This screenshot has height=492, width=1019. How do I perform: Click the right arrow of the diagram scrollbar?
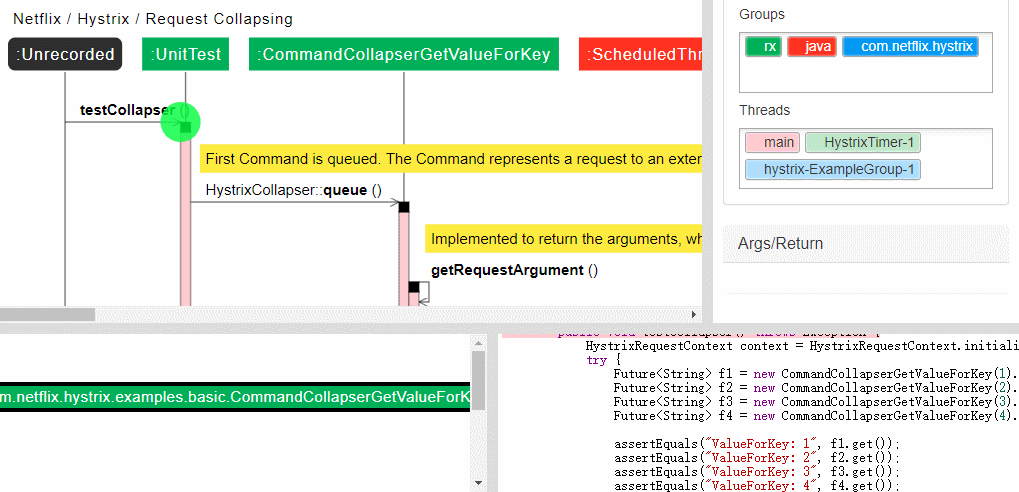pos(694,315)
